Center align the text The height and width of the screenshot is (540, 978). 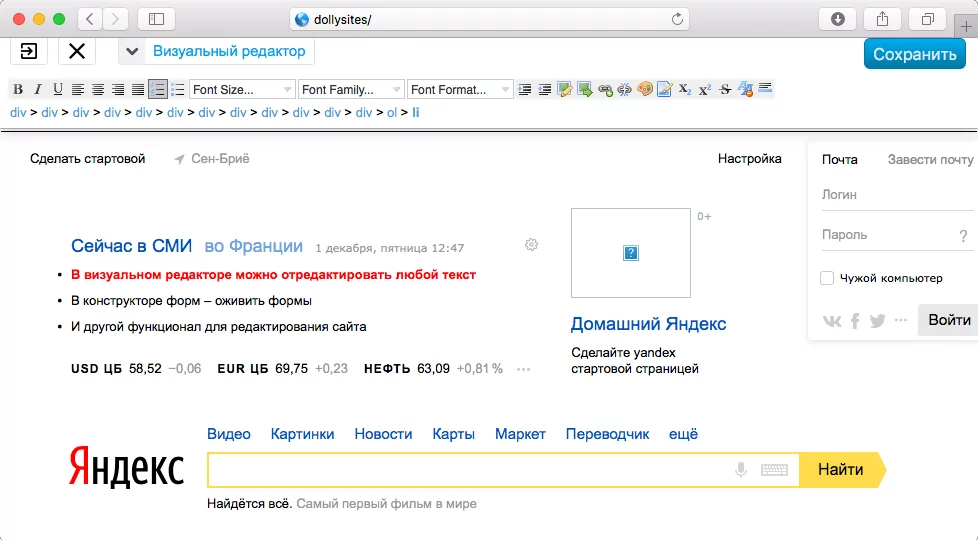click(98, 90)
